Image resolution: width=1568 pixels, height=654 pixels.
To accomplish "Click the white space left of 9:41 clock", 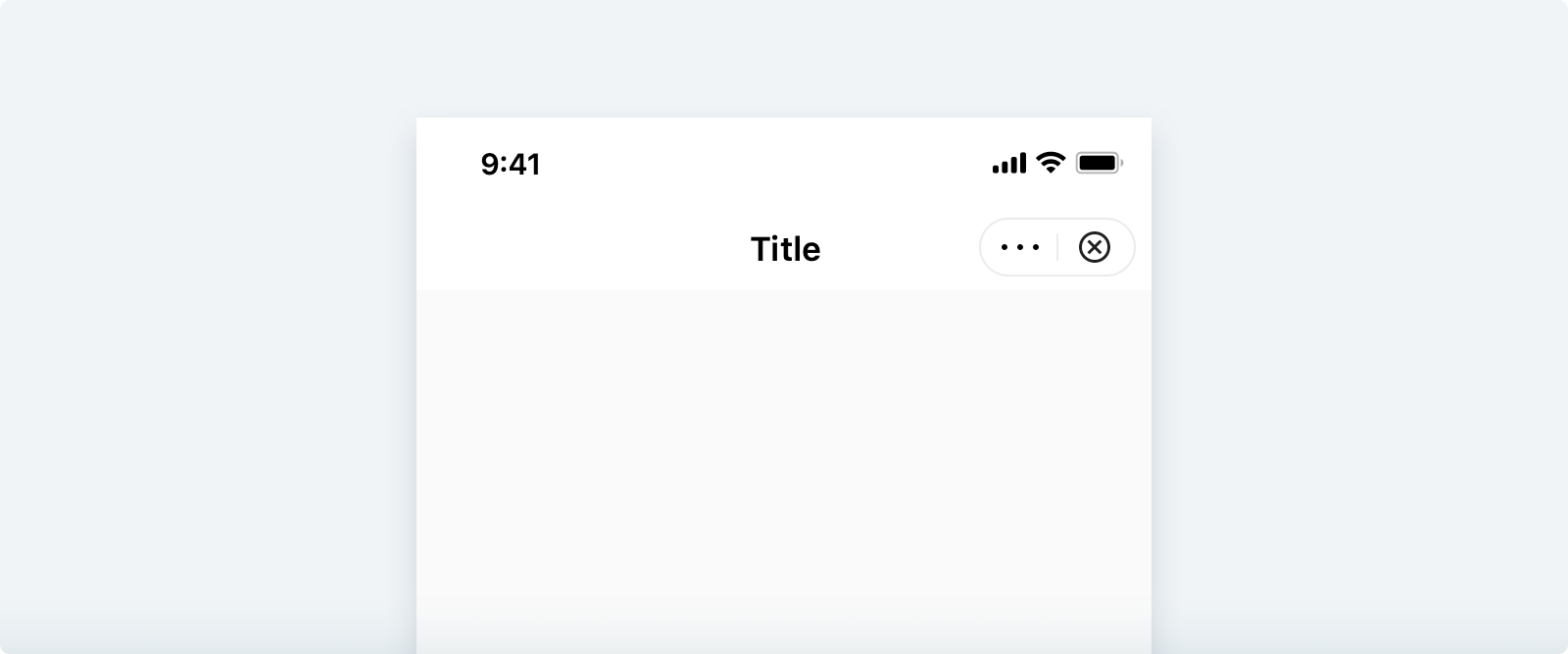I will [x=447, y=164].
